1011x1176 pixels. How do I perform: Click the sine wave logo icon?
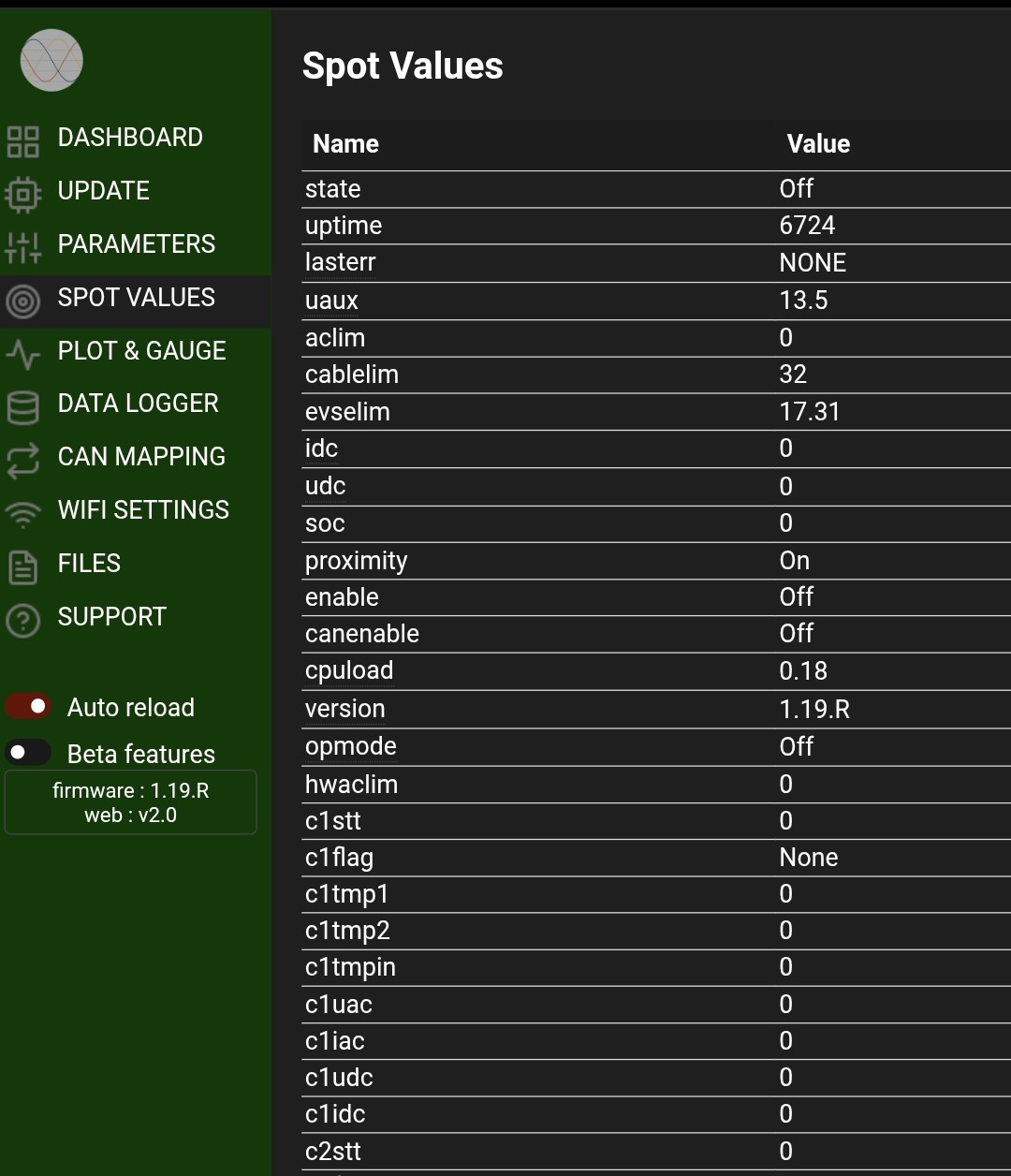[x=51, y=61]
